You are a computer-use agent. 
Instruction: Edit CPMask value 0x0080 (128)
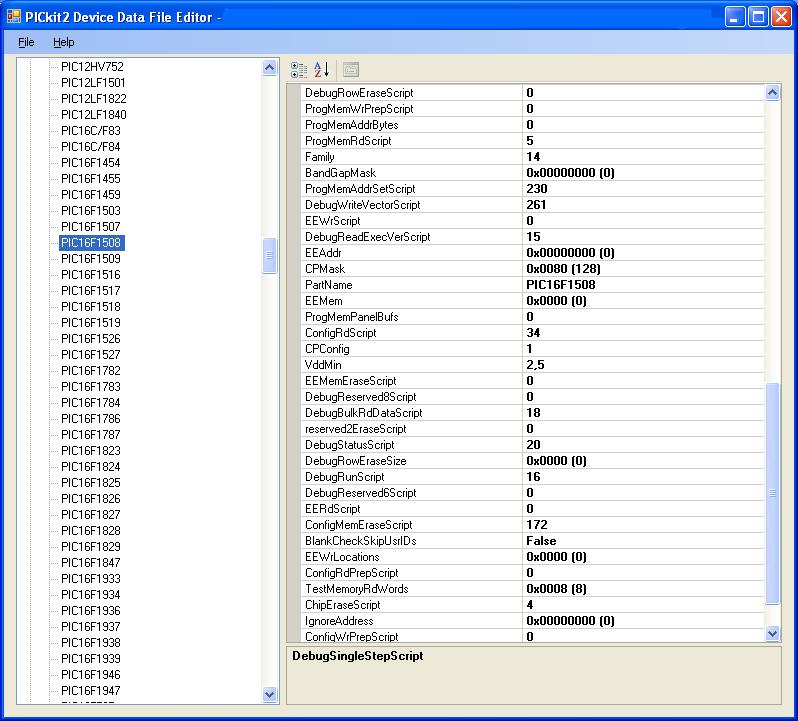(x=643, y=269)
